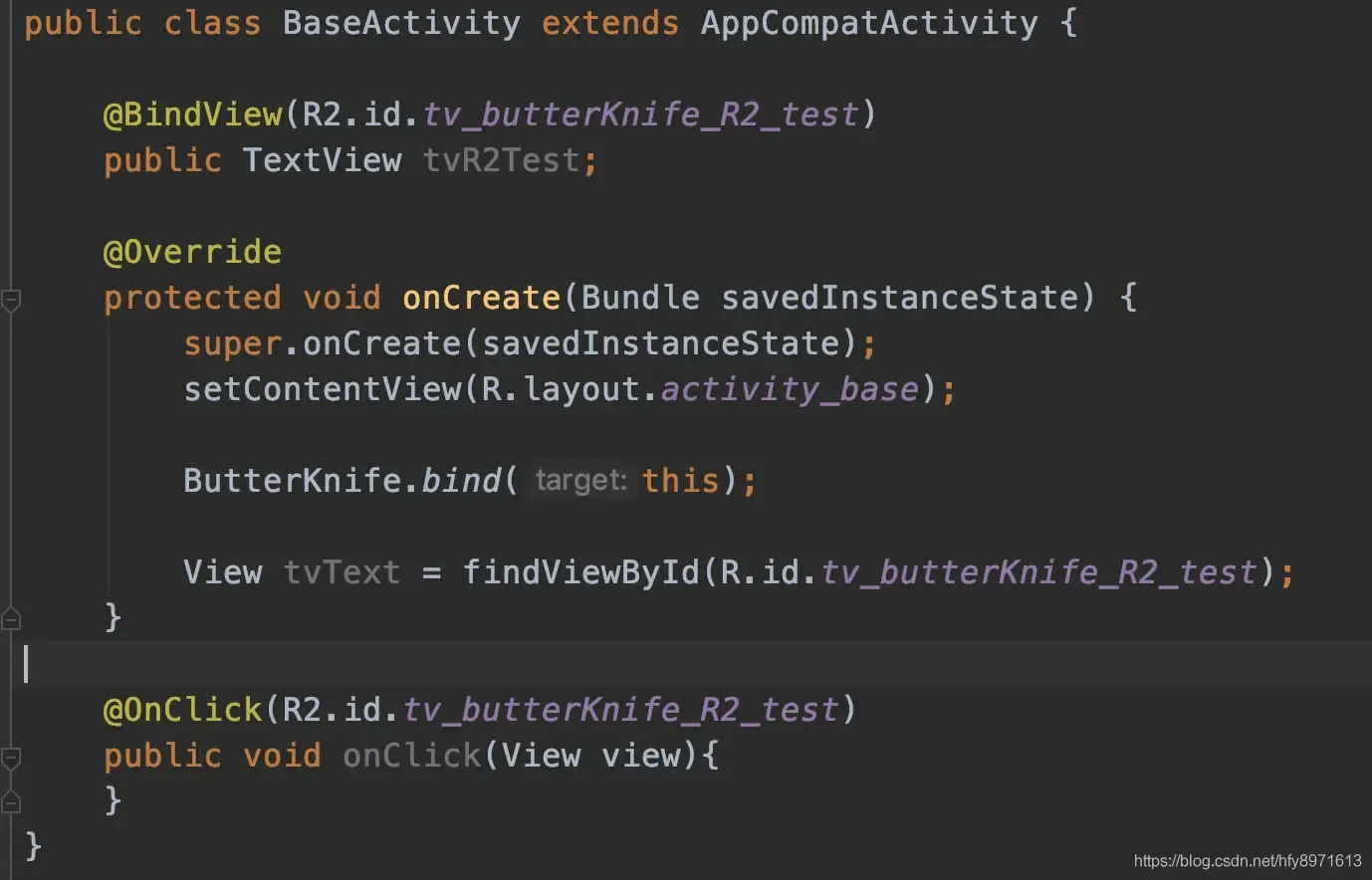
Task: Click the @Override annotation
Action: (x=192, y=252)
